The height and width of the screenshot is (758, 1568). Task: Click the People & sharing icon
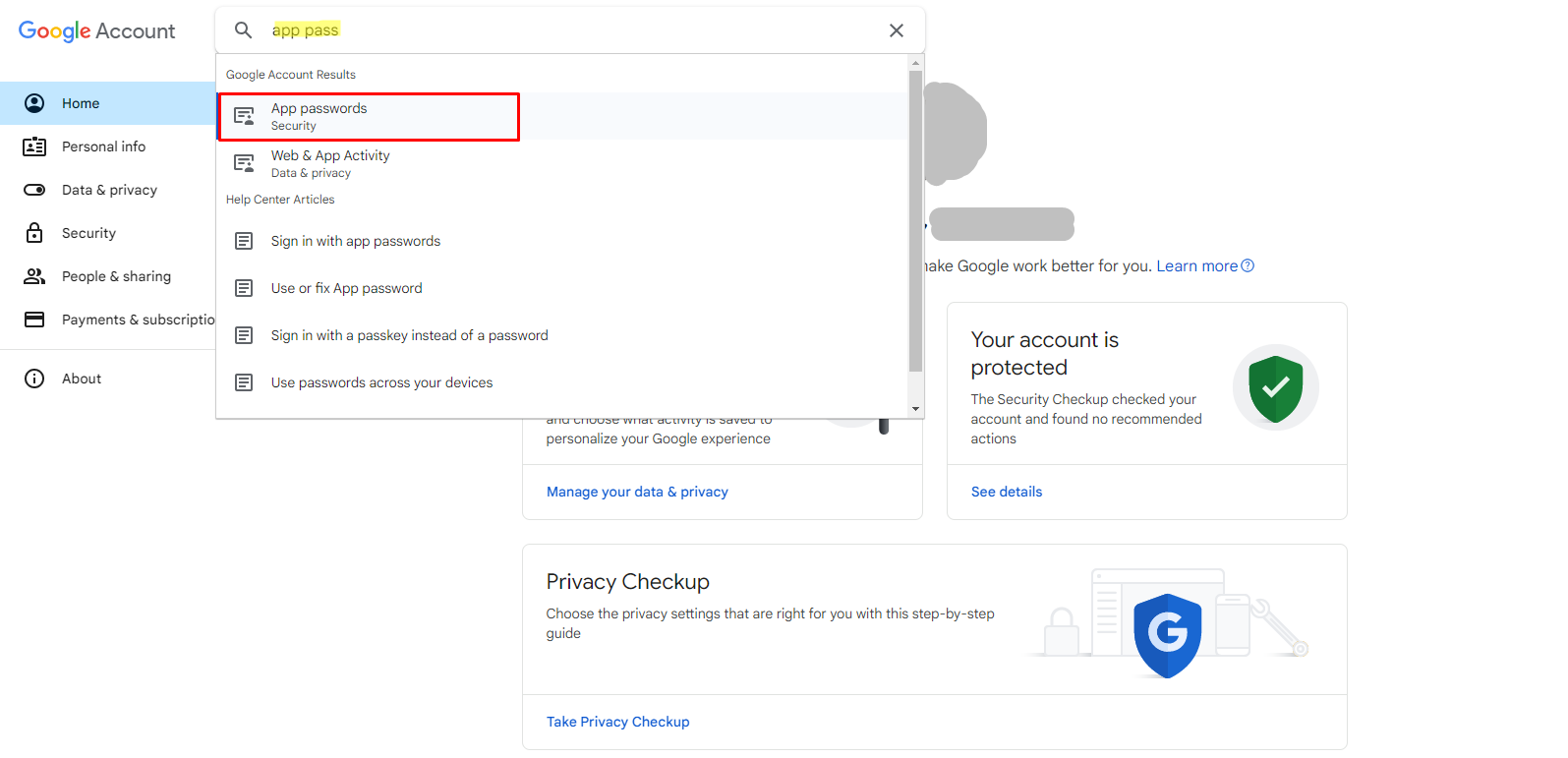click(34, 276)
